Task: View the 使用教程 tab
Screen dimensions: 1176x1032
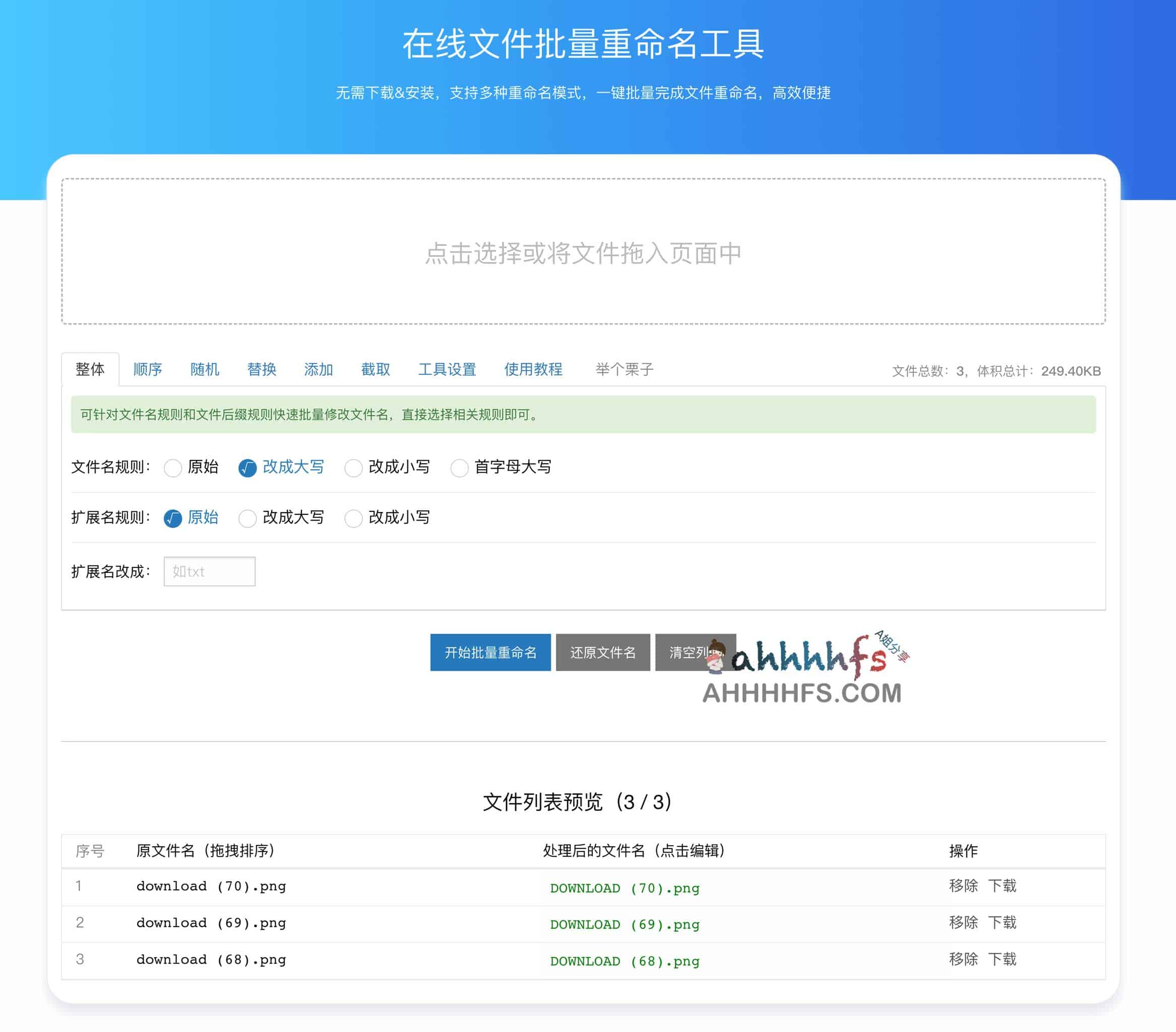Action: (x=533, y=370)
